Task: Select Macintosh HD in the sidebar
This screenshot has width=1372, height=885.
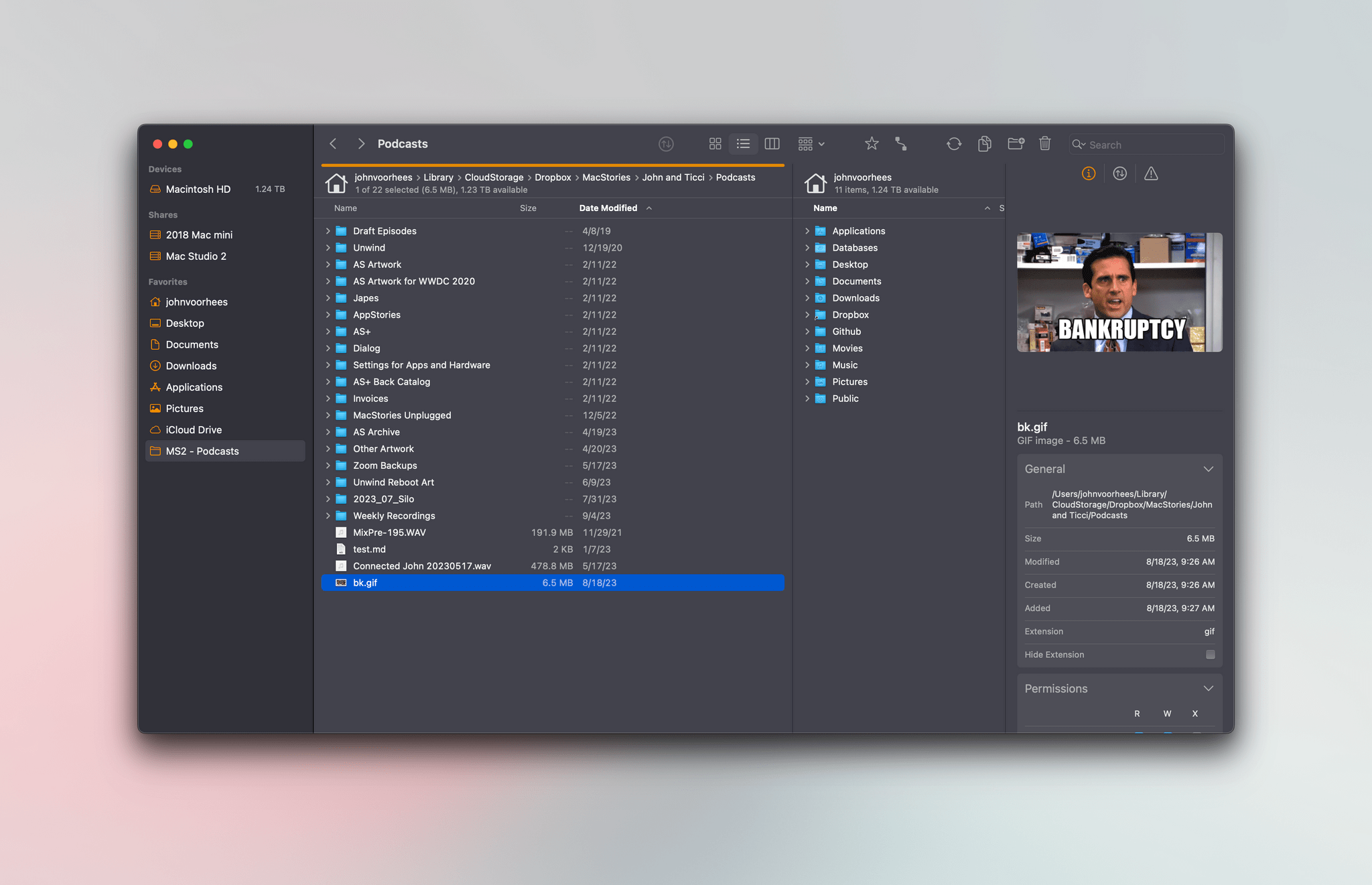Action: point(224,190)
